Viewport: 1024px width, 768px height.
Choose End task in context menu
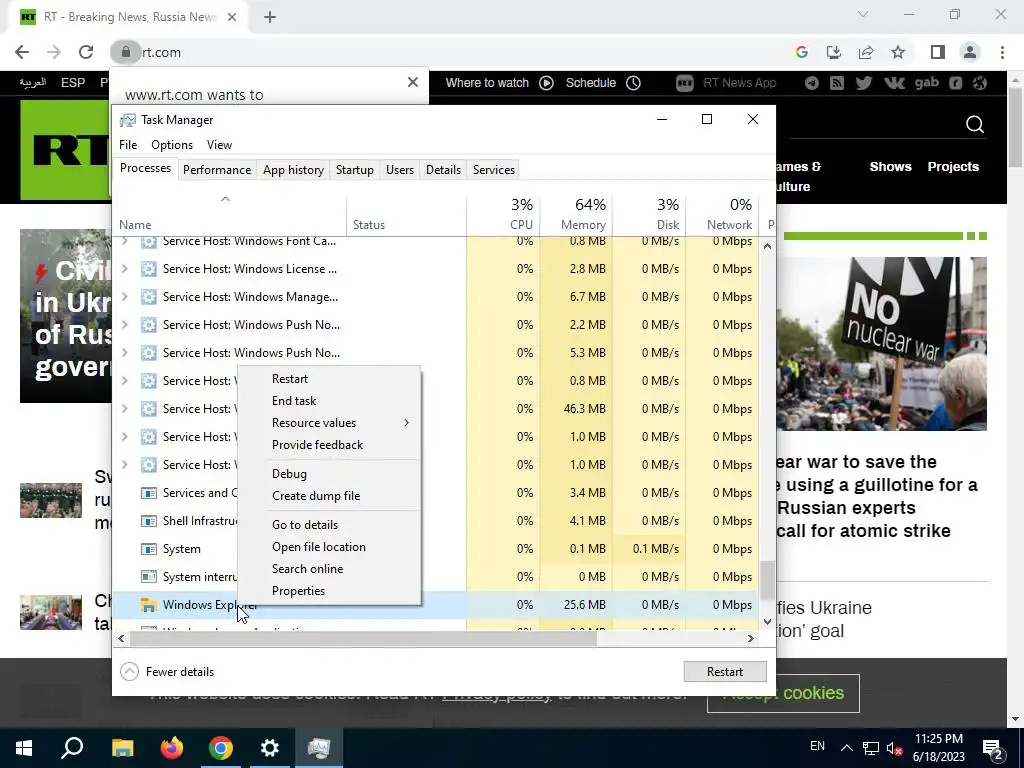tap(330, 400)
